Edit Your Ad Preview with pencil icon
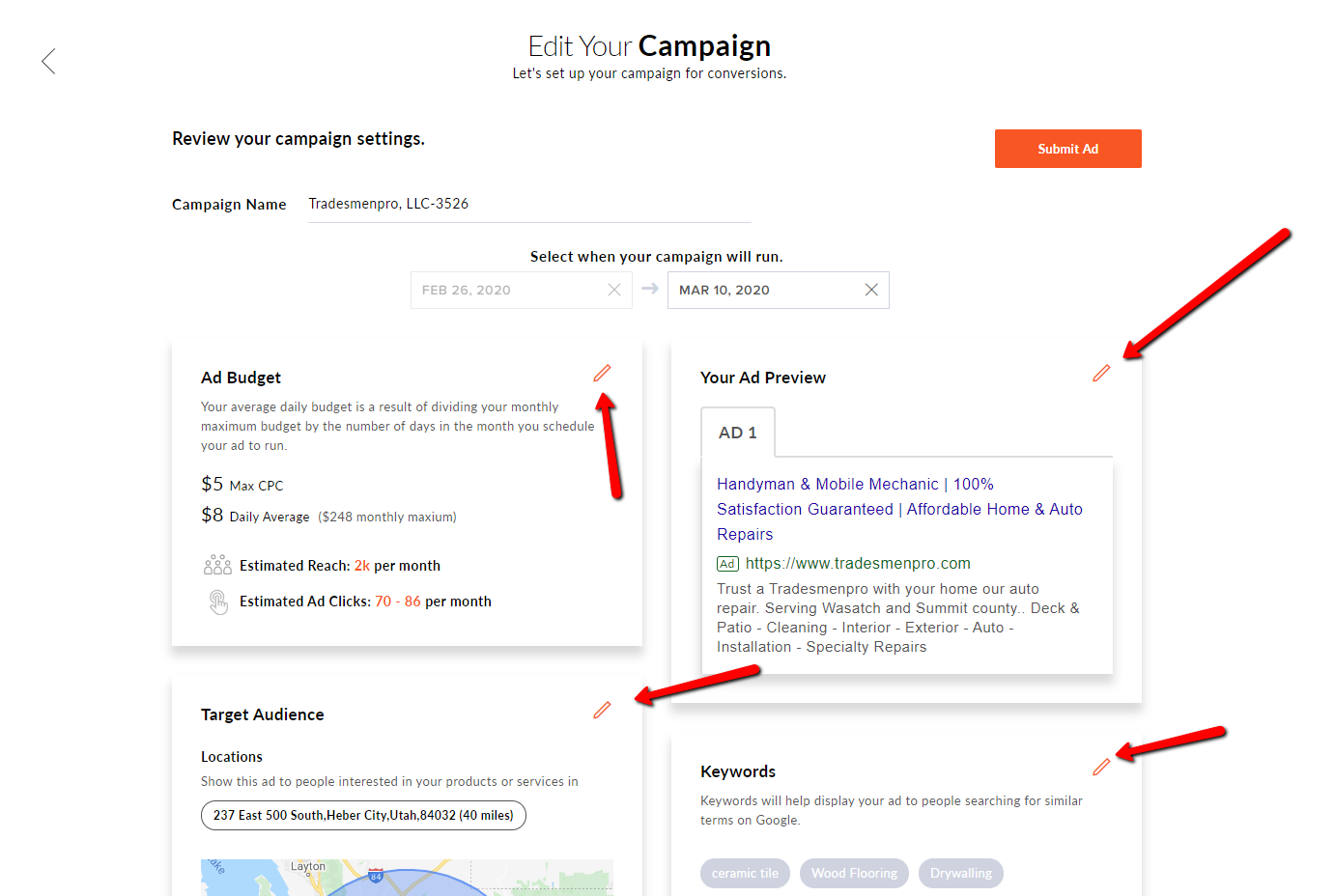Screen dimensions: 1335x896 point(1101,373)
